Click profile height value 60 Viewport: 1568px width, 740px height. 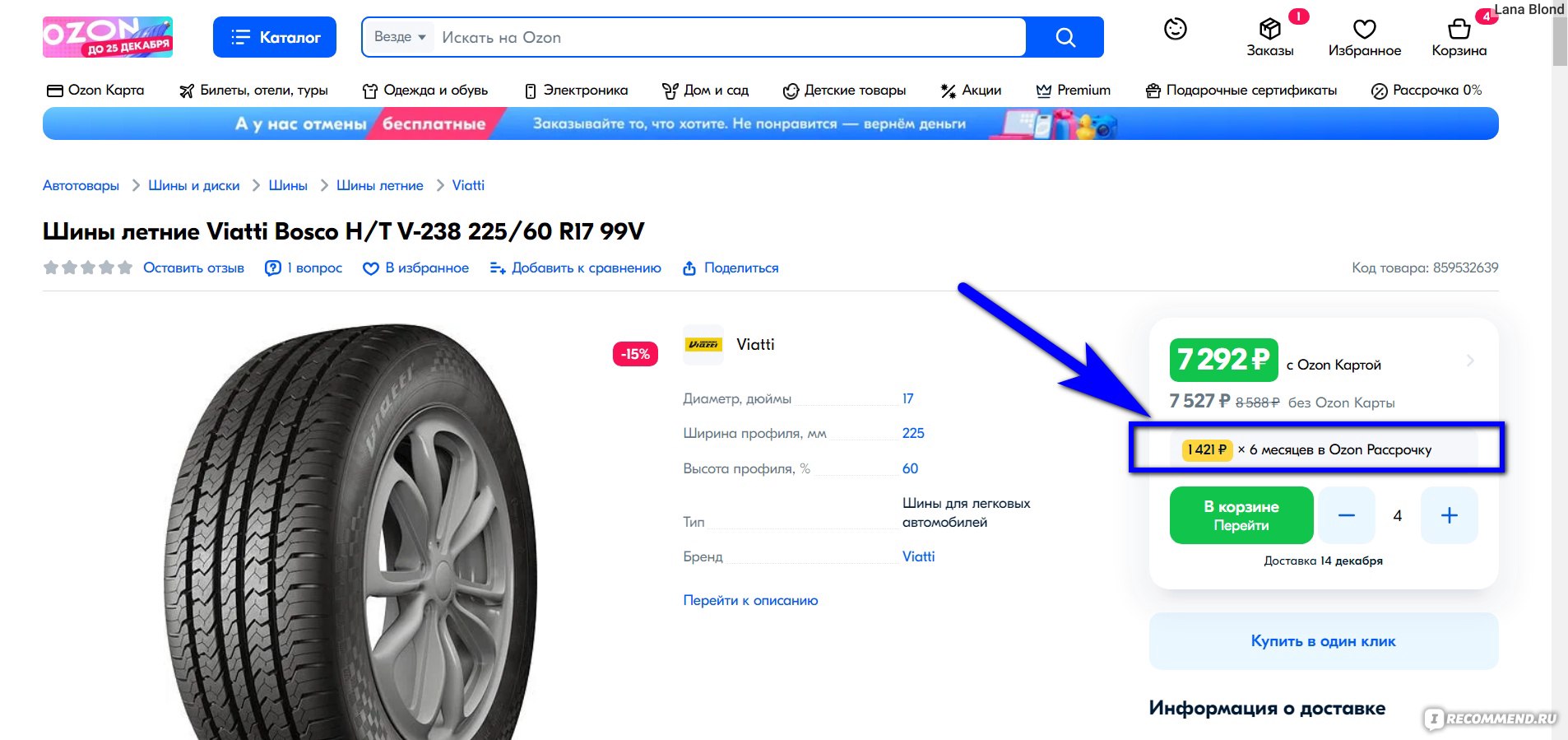[910, 469]
